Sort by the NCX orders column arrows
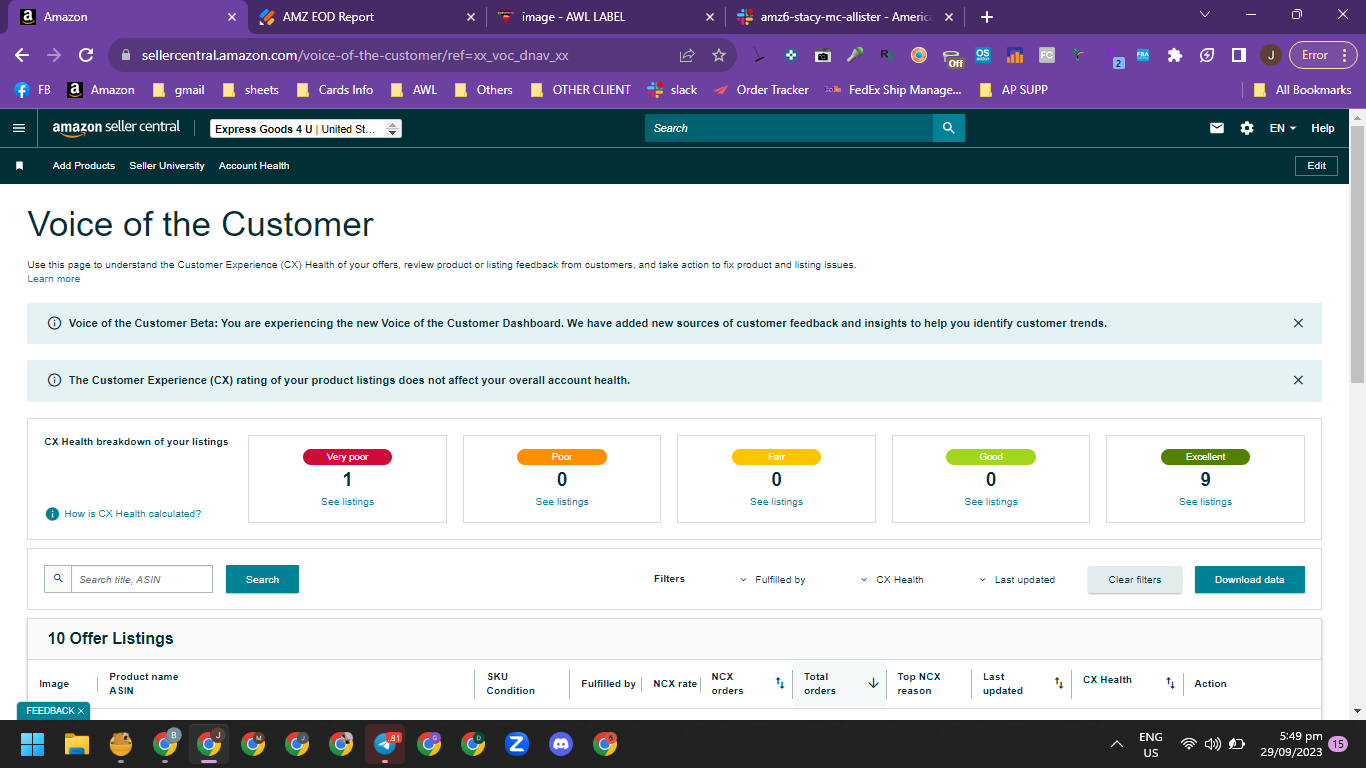 coord(780,683)
